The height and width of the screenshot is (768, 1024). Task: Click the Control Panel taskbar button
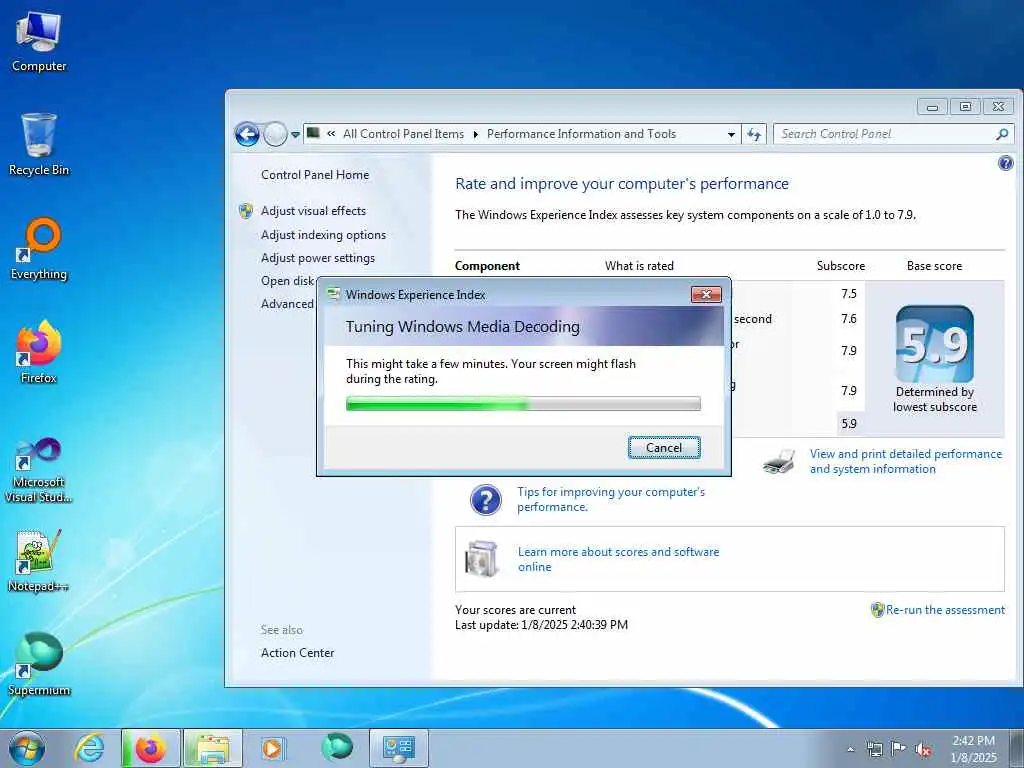coord(399,748)
